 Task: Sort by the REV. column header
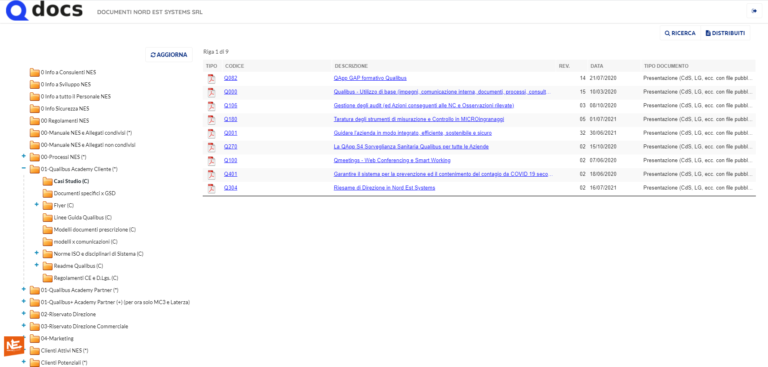point(564,66)
